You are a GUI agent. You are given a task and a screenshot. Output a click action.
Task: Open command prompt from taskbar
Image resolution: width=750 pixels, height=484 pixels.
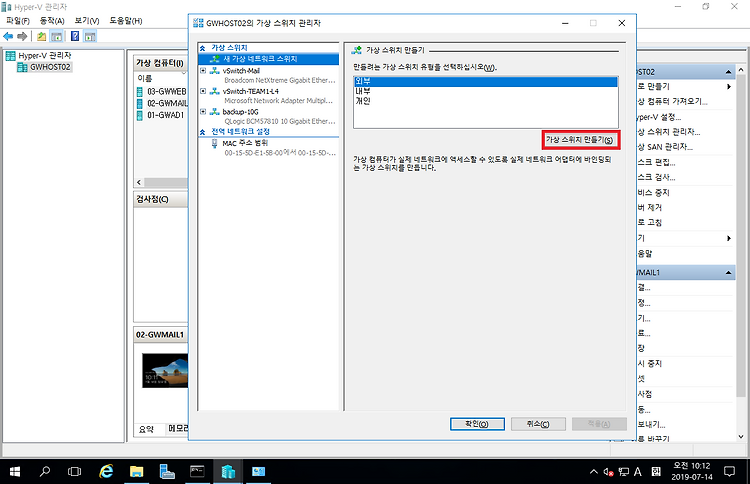(197, 472)
